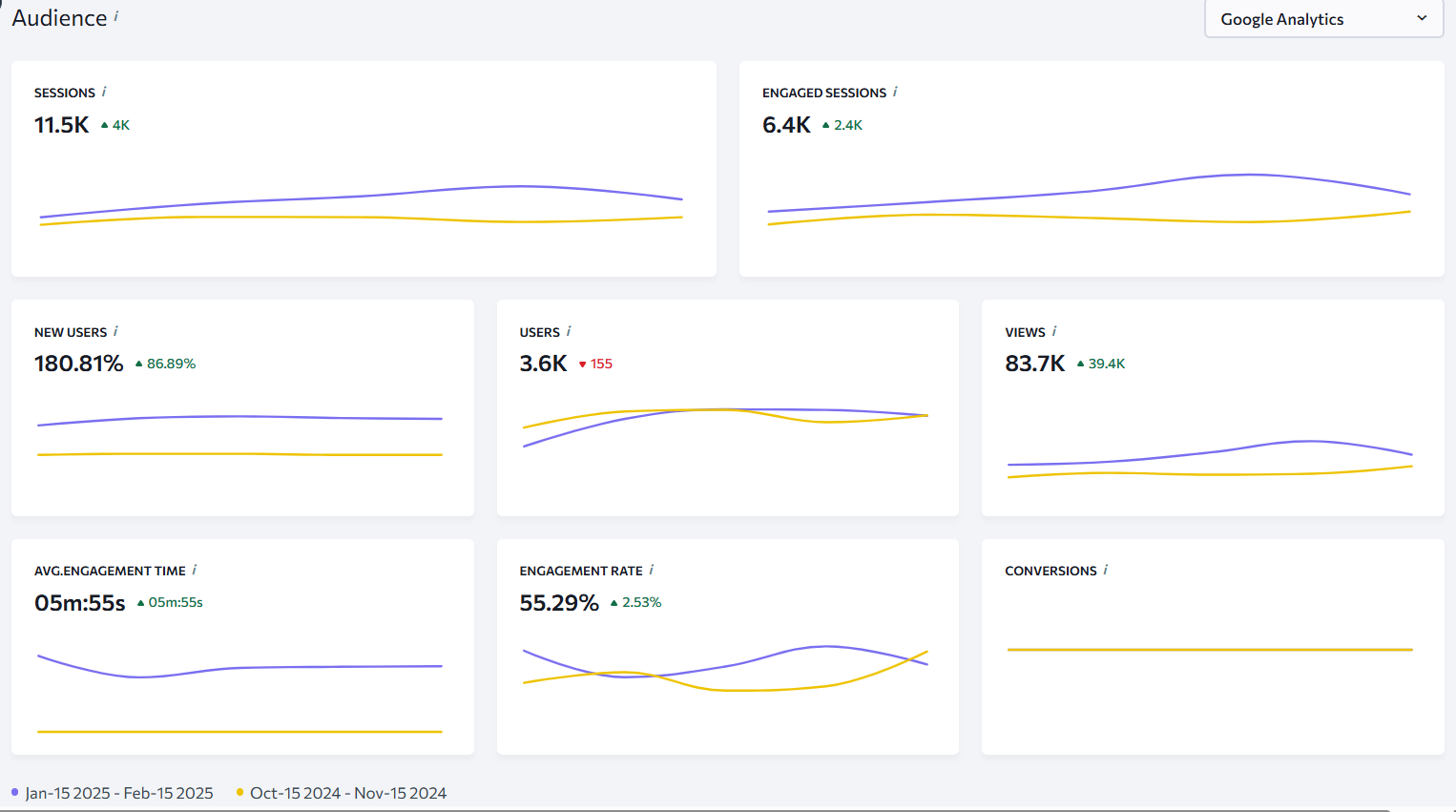Click the Views info icon
This screenshot has height=812, width=1456.
(1054, 331)
